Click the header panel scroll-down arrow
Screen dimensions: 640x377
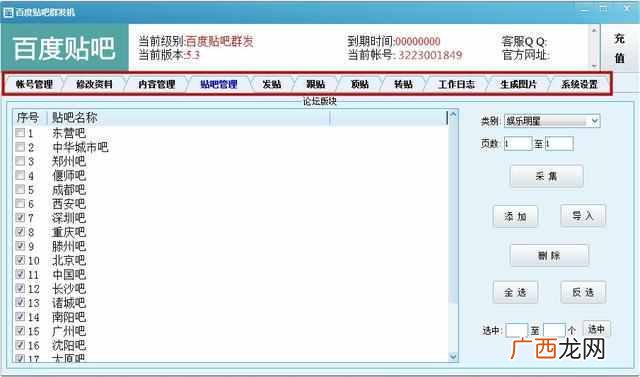coord(594,65)
